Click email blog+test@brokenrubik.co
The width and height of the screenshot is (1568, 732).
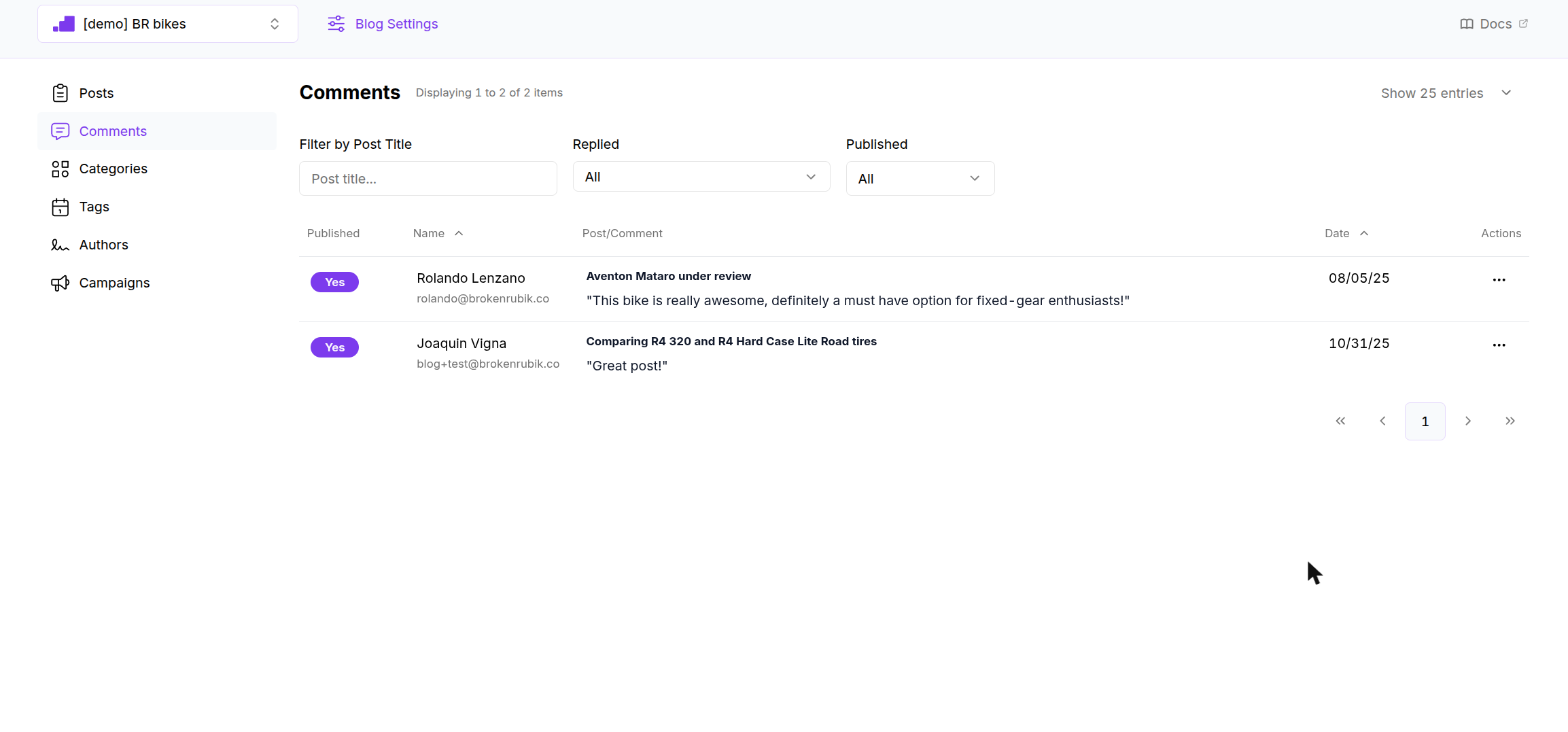[x=488, y=364]
